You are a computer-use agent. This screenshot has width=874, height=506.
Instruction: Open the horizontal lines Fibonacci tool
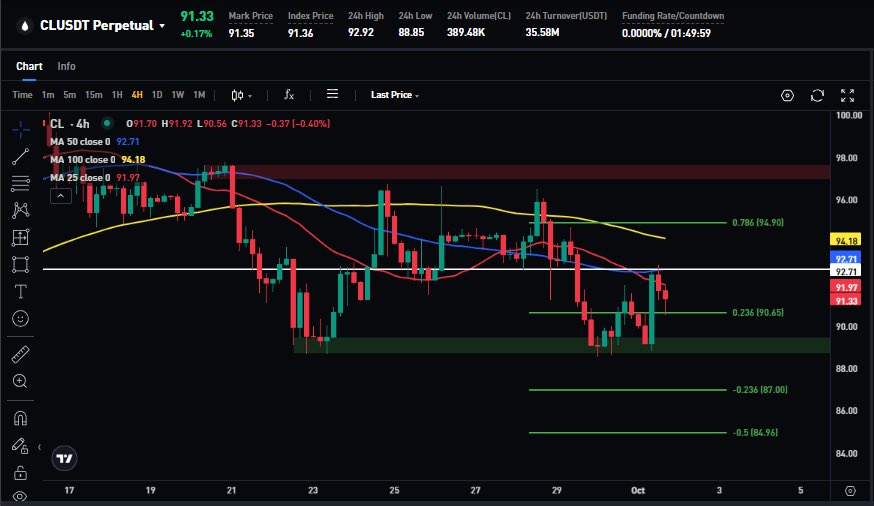coord(21,183)
